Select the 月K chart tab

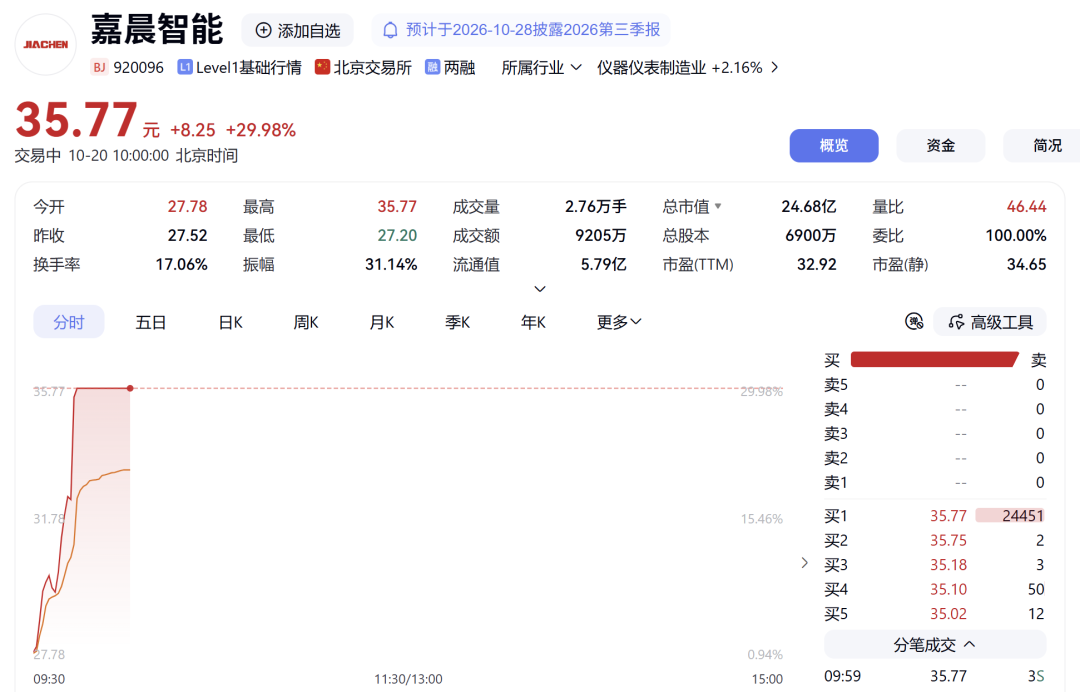click(382, 322)
